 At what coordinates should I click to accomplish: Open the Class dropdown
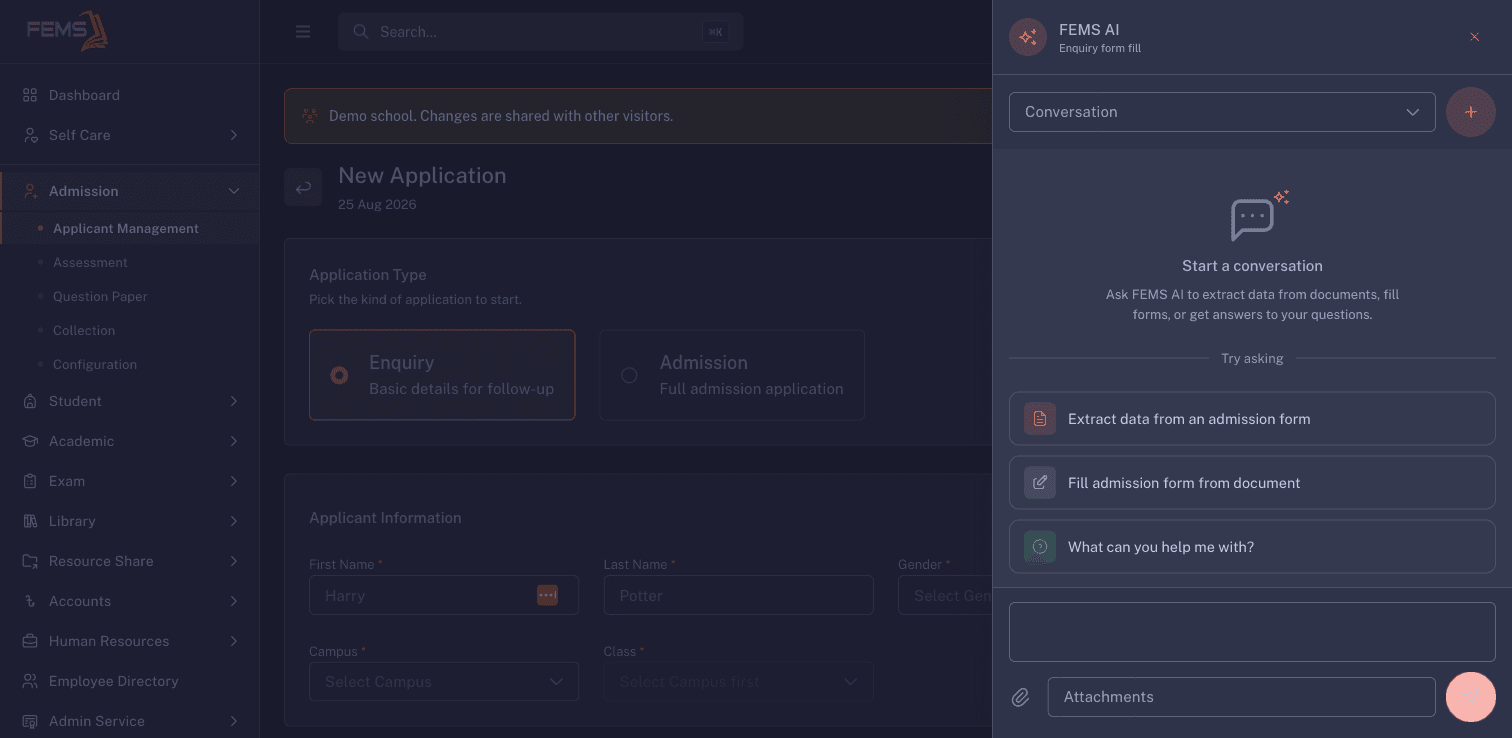[x=739, y=682]
